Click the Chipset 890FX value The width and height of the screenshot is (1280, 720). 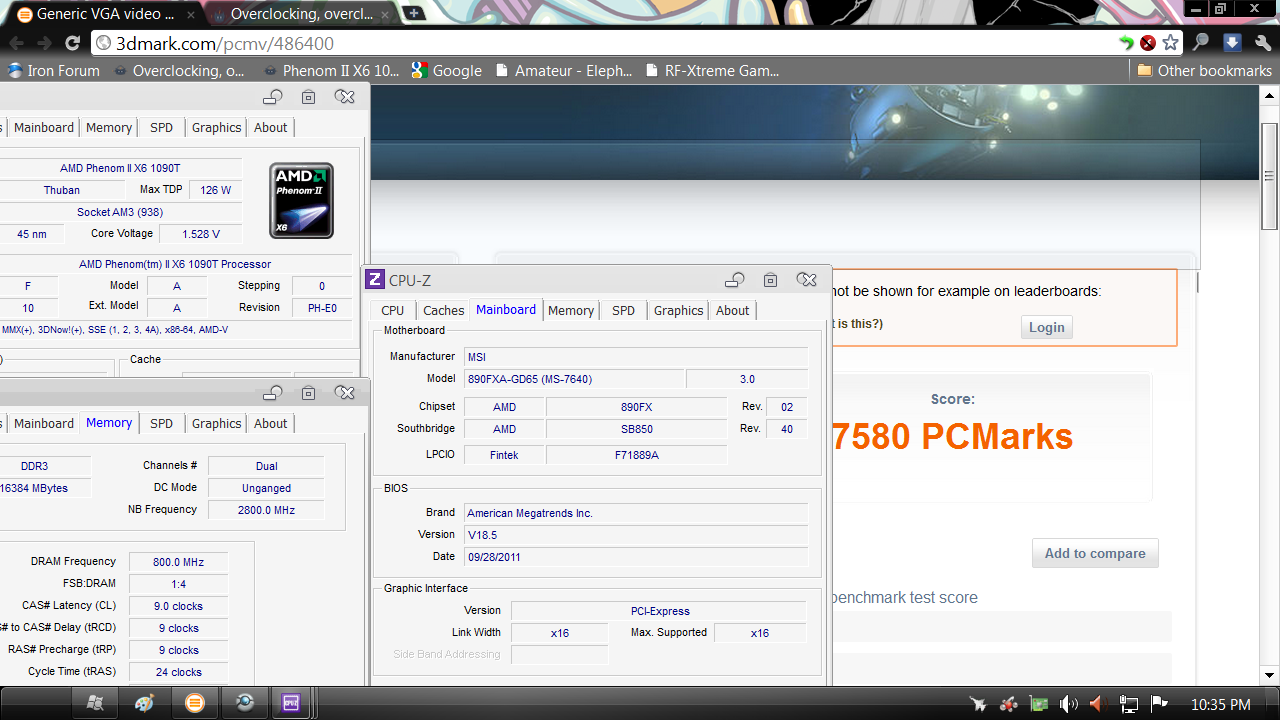point(636,407)
